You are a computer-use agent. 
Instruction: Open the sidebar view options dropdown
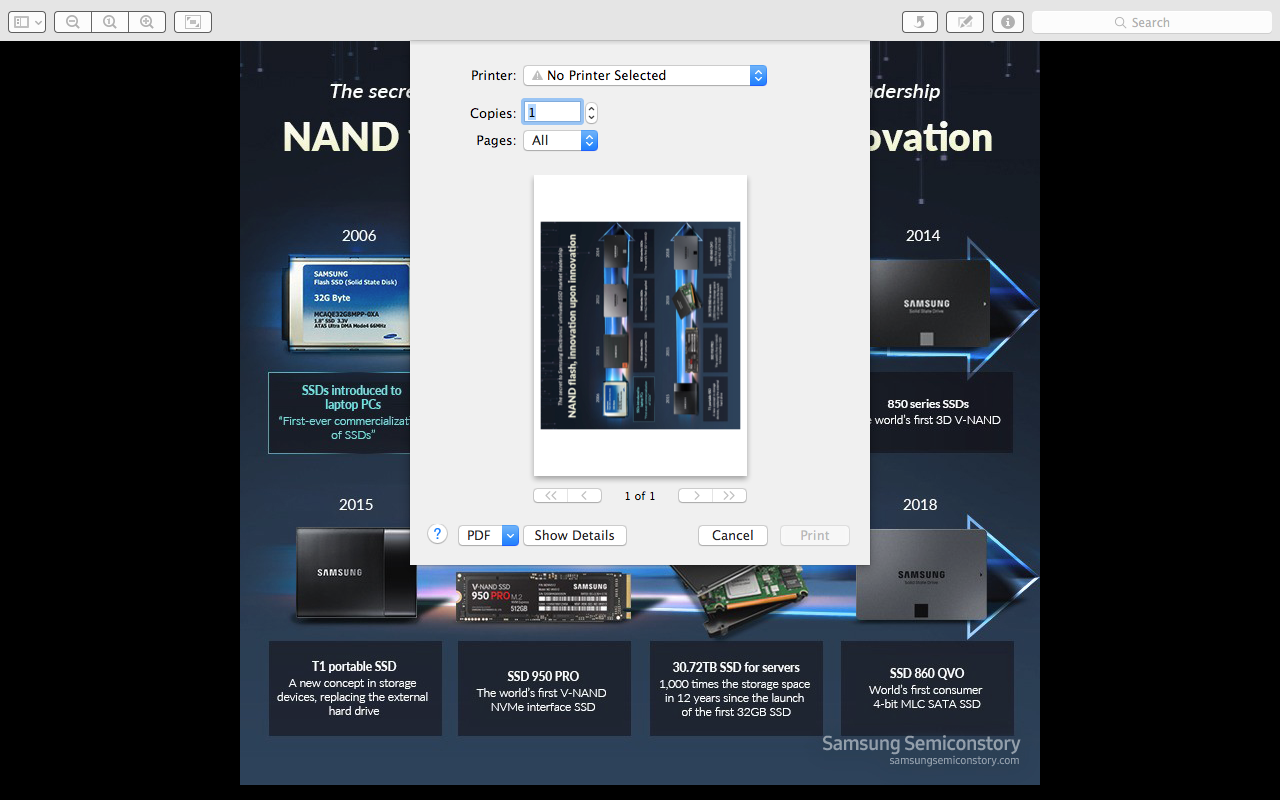pyautogui.click(x=26, y=21)
